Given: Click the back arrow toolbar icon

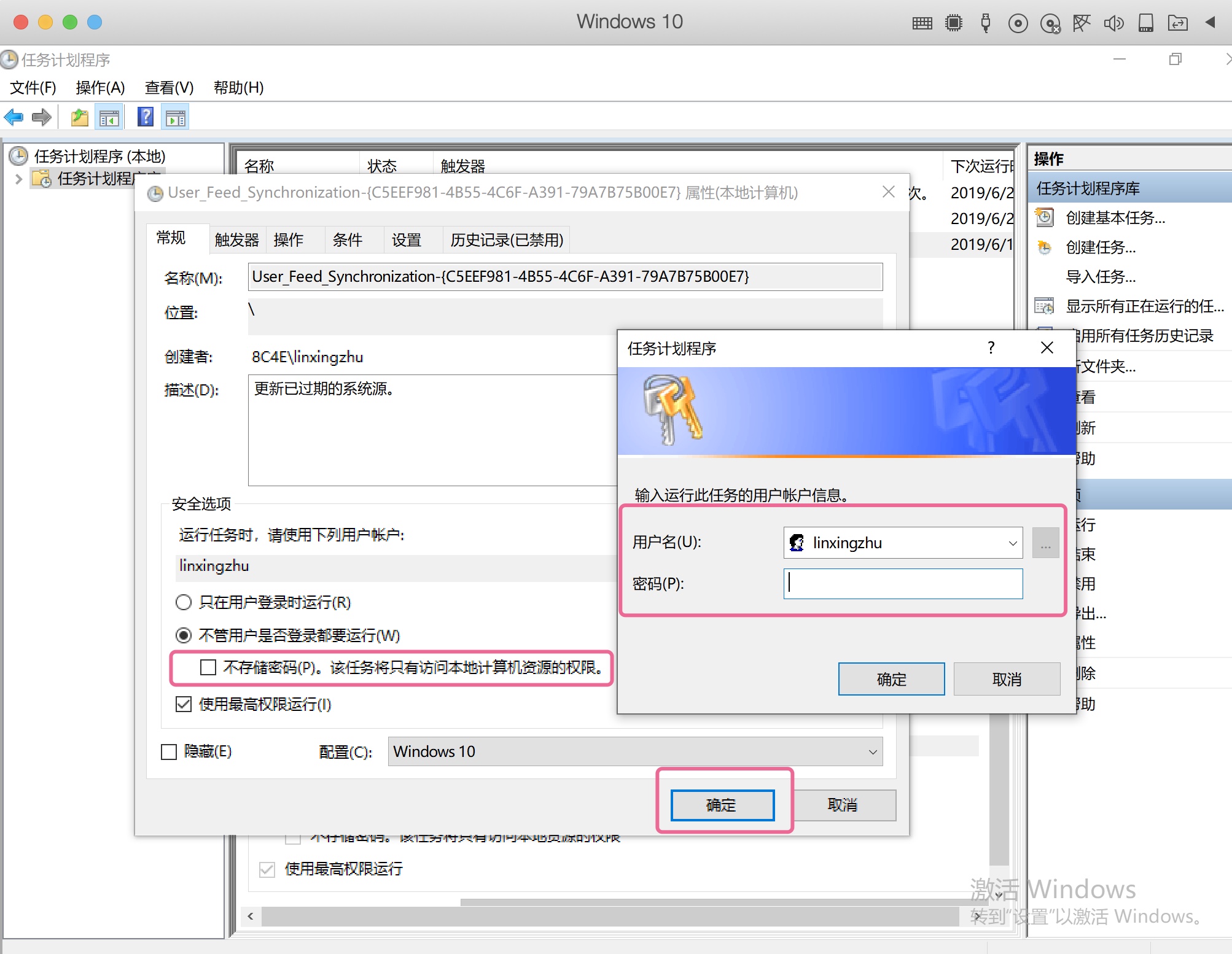Looking at the screenshot, I should pyautogui.click(x=14, y=117).
